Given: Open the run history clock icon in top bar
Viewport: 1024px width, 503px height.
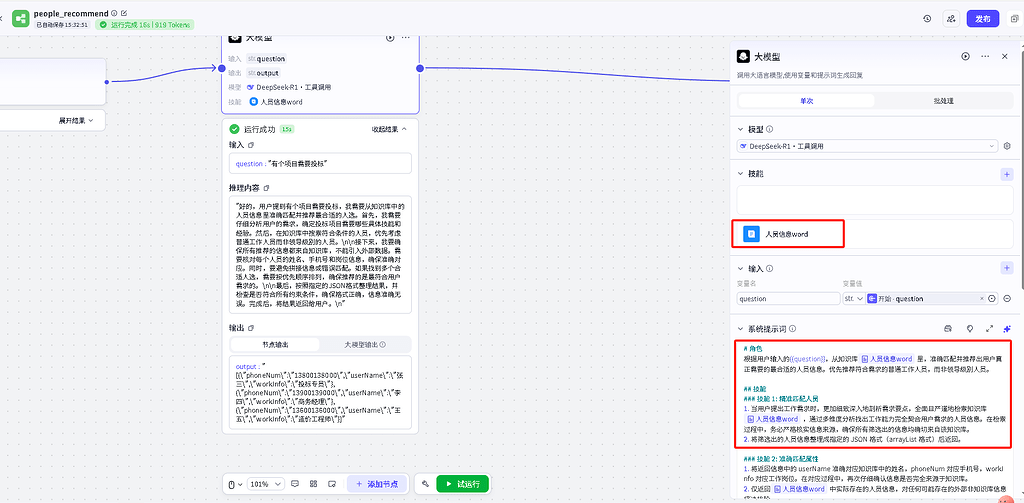Looking at the screenshot, I should coord(927,19).
